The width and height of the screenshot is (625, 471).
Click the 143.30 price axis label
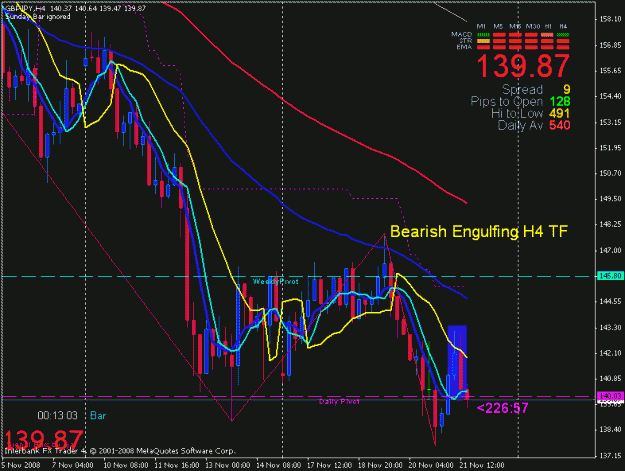pyautogui.click(x=610, y=327)
